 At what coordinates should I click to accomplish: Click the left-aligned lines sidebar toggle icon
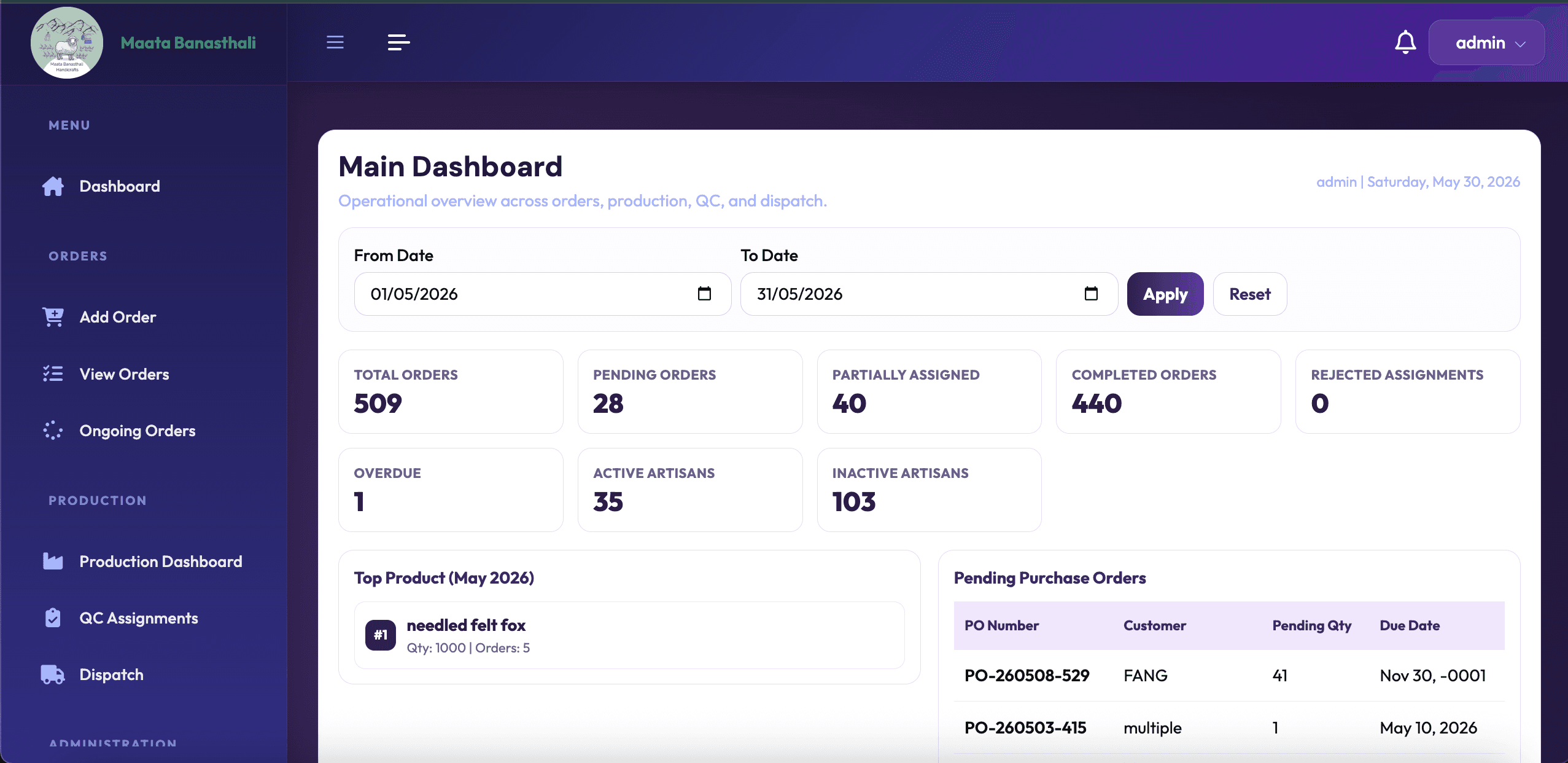tap(399, 42)
